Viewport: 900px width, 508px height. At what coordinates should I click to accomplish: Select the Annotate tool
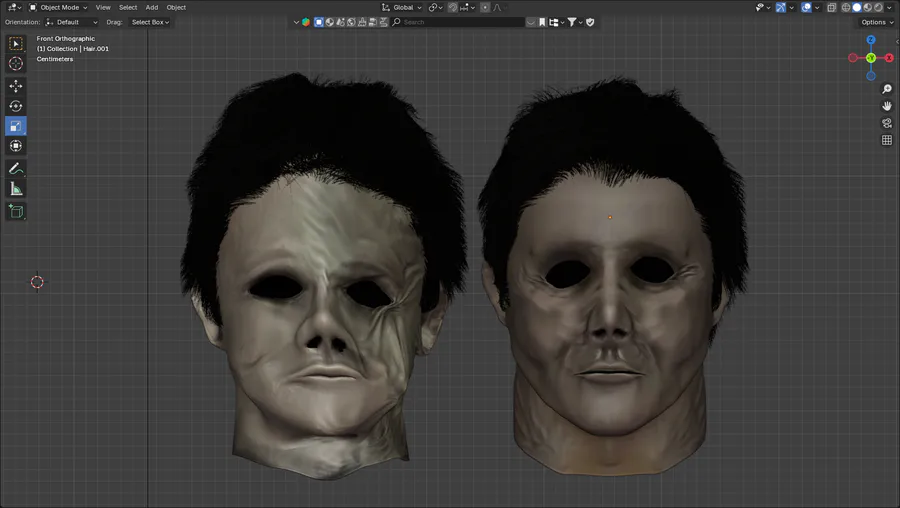tap(15, 169)
